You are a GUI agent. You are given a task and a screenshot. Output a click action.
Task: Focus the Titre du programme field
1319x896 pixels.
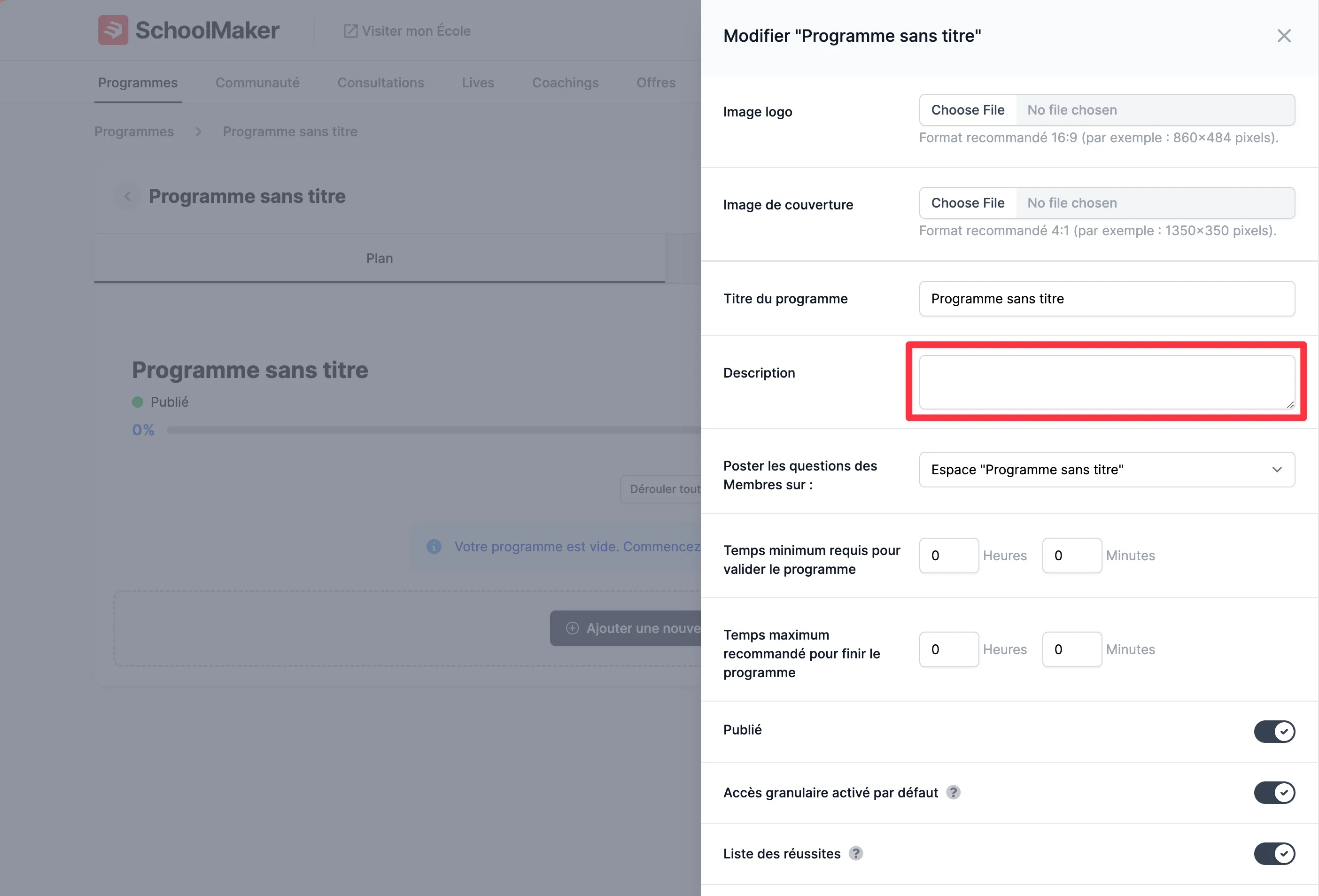click(x=1107, y=299)
